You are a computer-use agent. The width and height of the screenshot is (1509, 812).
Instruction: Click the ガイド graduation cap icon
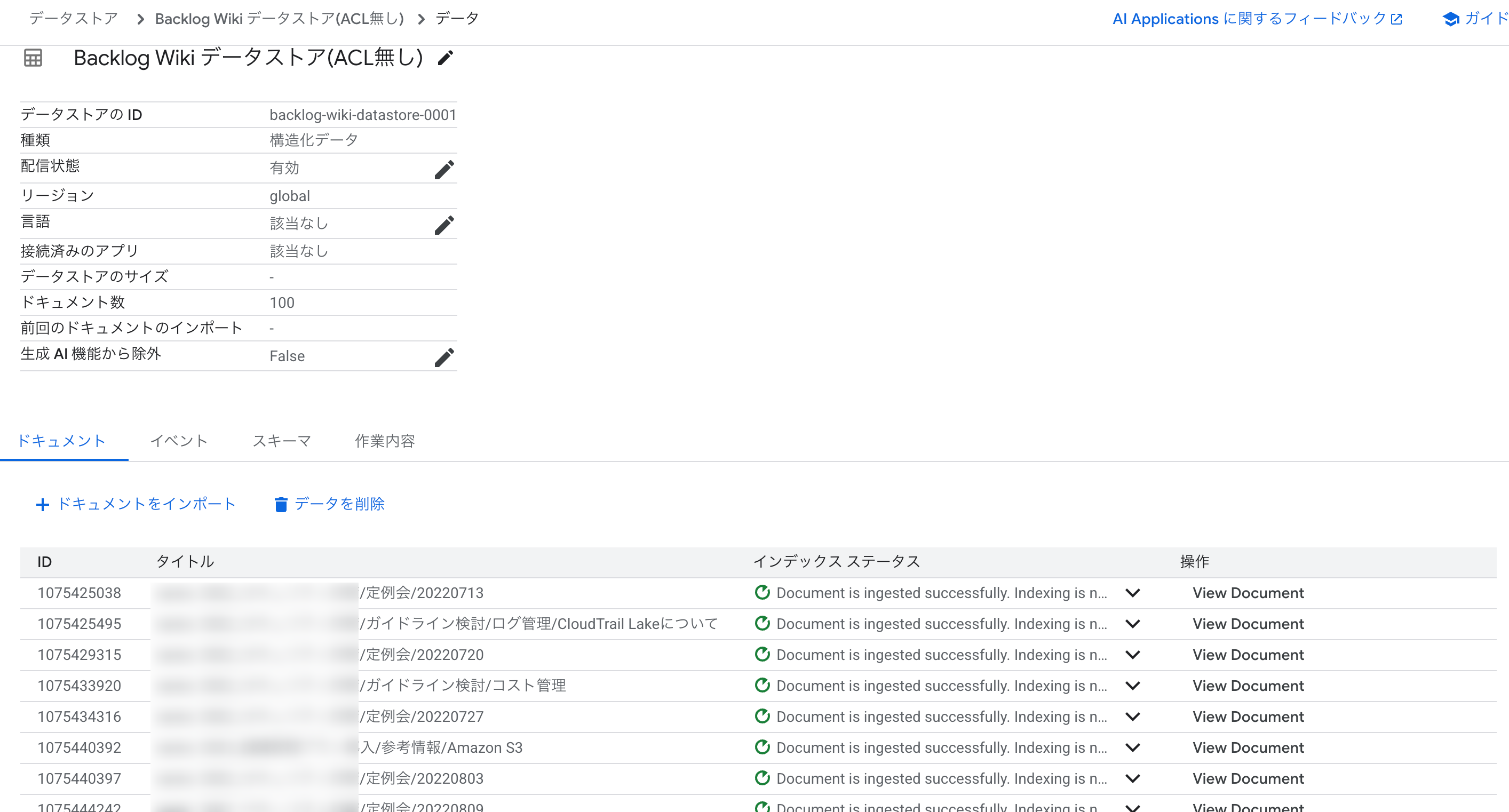(1451, 18)
